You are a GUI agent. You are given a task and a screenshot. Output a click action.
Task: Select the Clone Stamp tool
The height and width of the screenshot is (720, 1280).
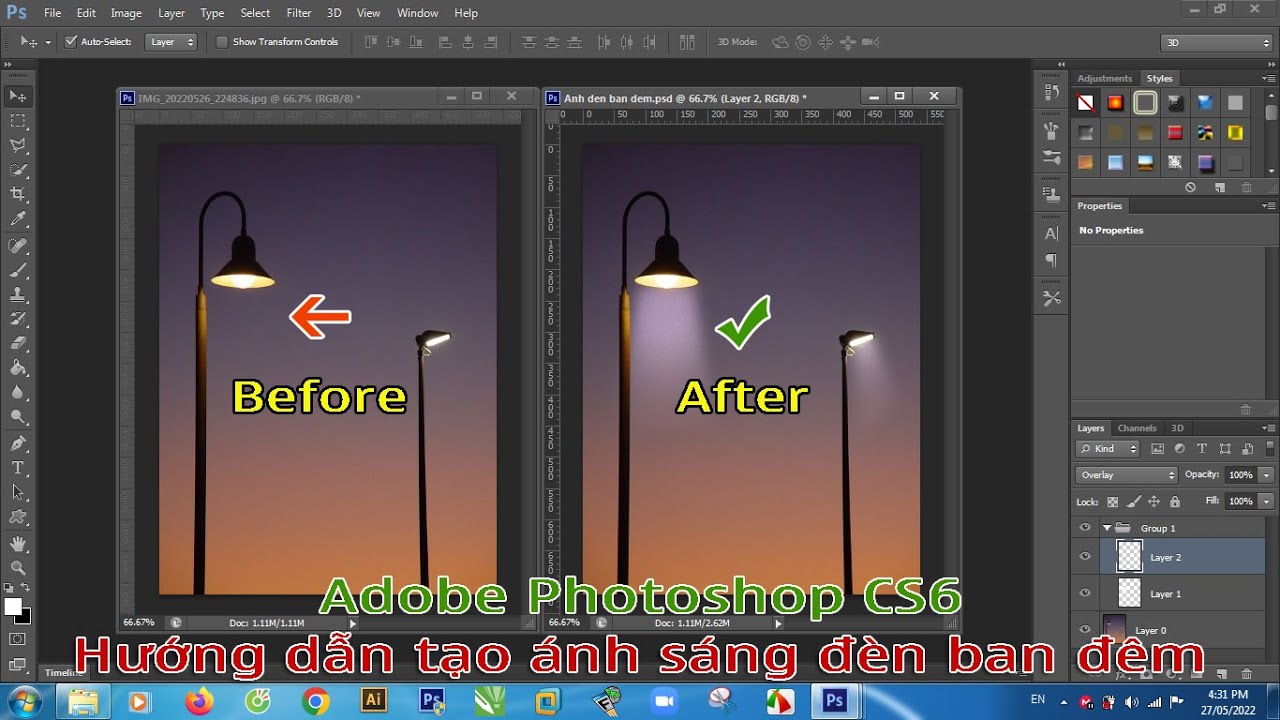[x=18, y=295]
